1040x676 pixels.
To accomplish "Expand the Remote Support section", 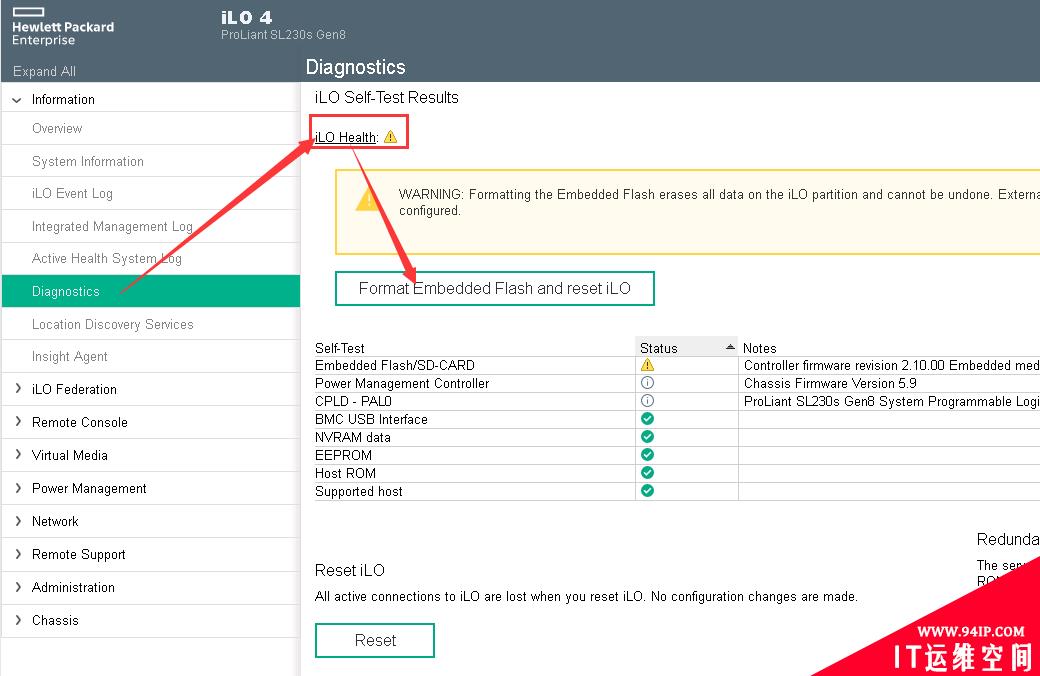I will 18,554.
